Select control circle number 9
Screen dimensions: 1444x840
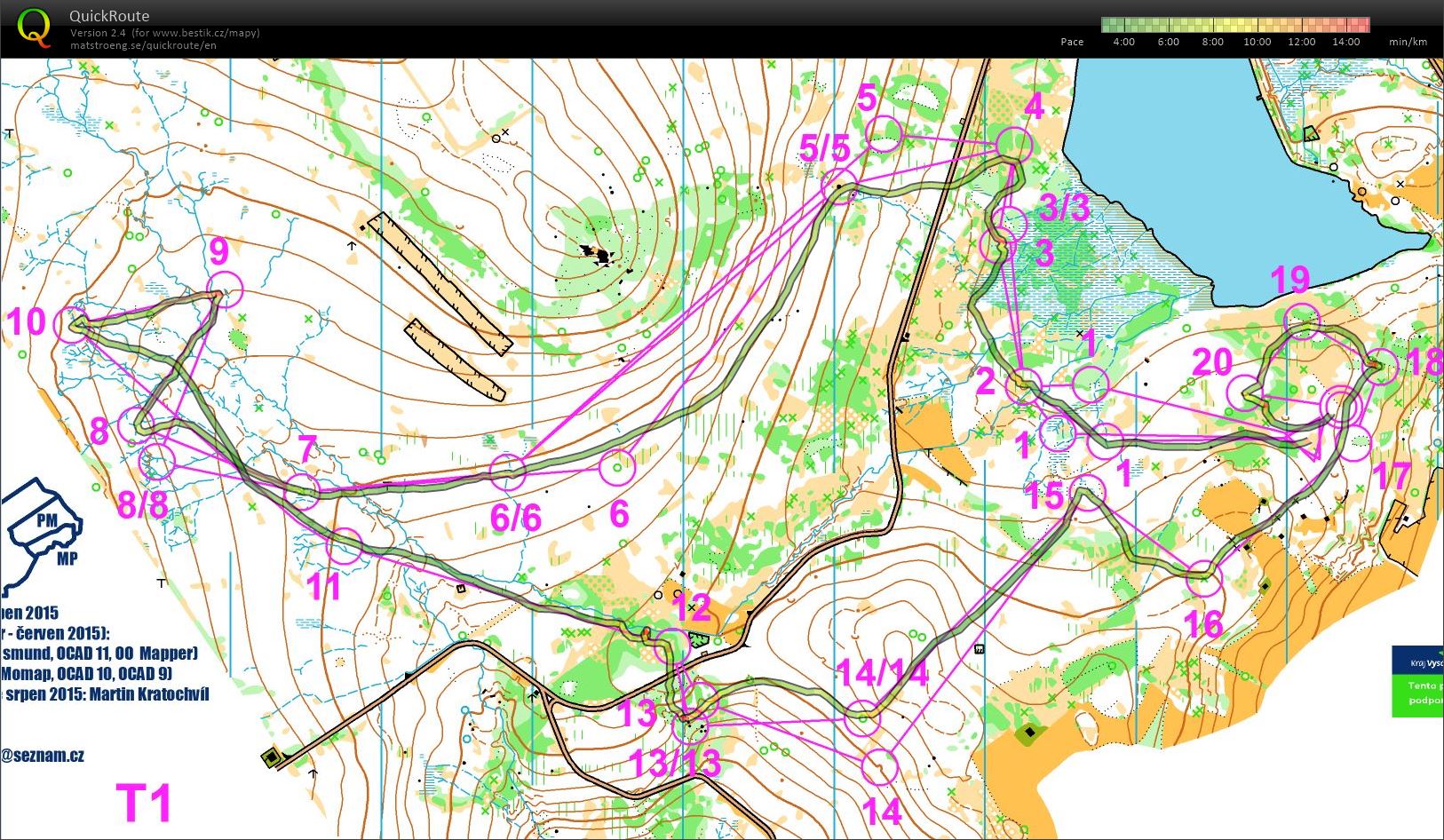(225, 288)
